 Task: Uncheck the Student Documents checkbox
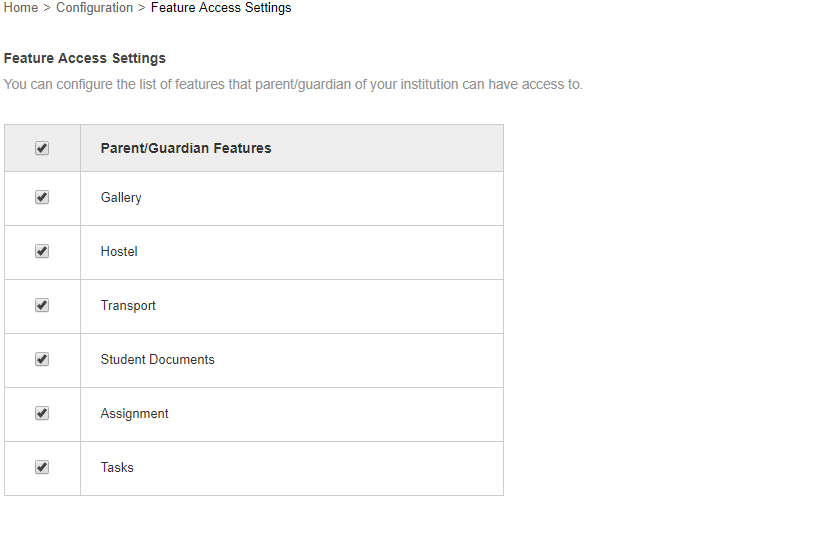(42, 360)
